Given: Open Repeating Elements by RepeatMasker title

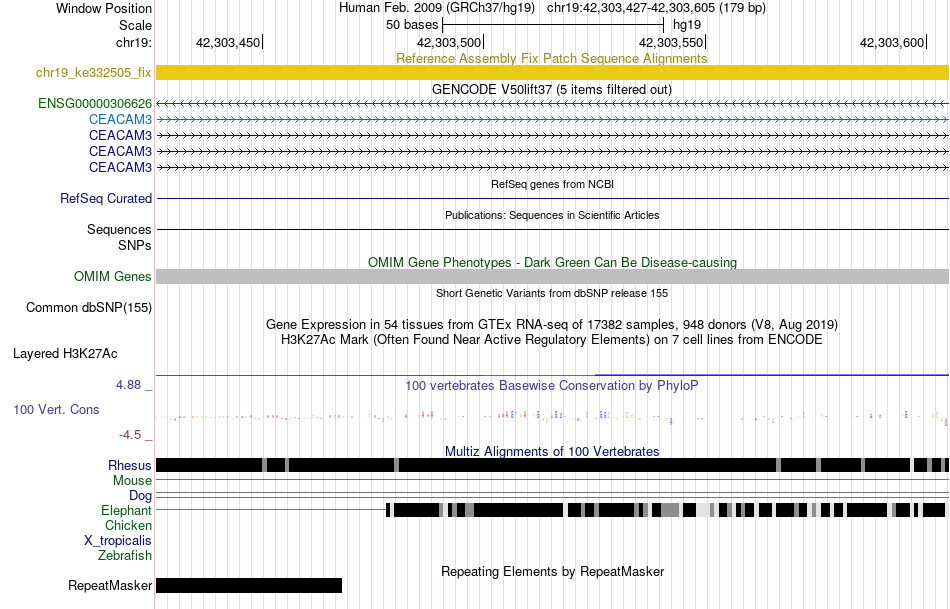Looking at the screenshot, I should tap(552, 571).
